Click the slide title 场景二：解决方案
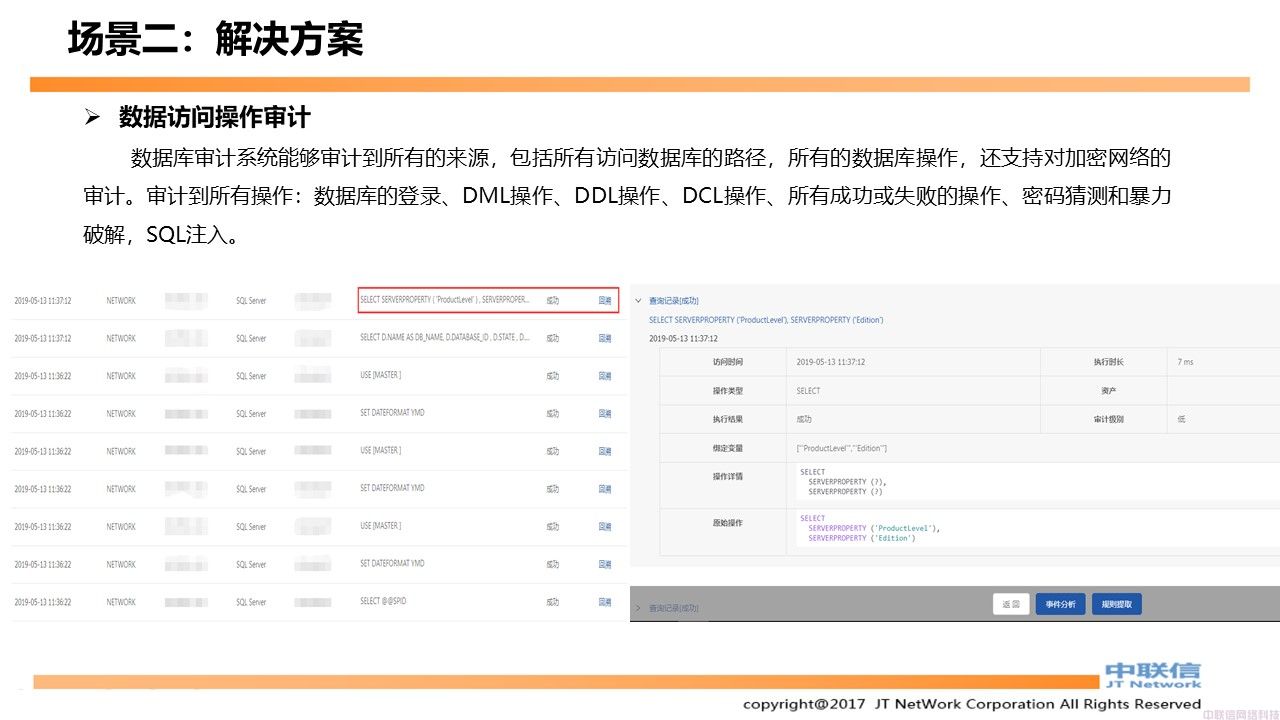The width and height of the screenshot is (1280, 720). (215, 39)
